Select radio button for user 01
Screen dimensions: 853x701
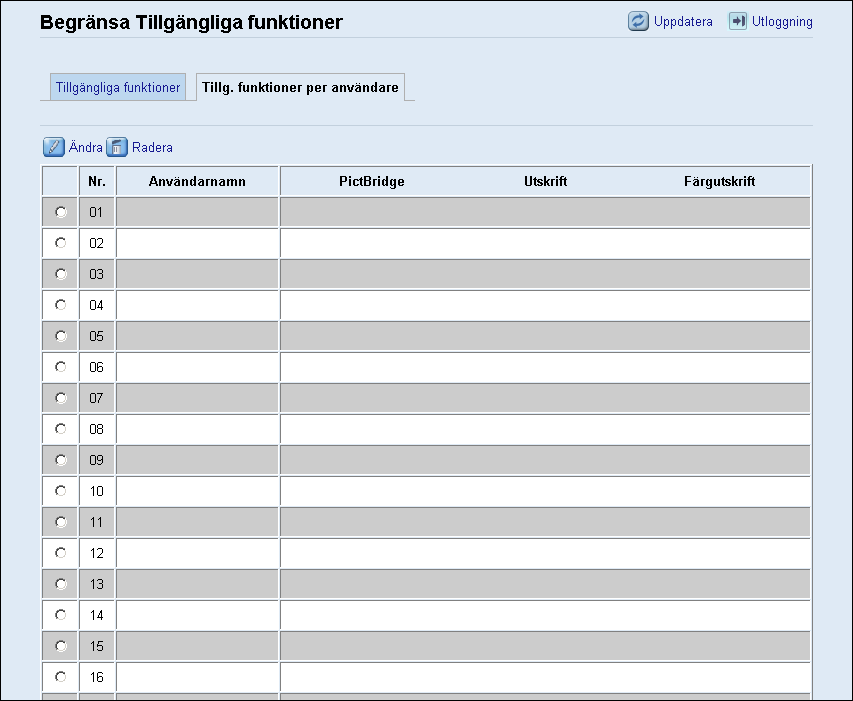[60, 212]
